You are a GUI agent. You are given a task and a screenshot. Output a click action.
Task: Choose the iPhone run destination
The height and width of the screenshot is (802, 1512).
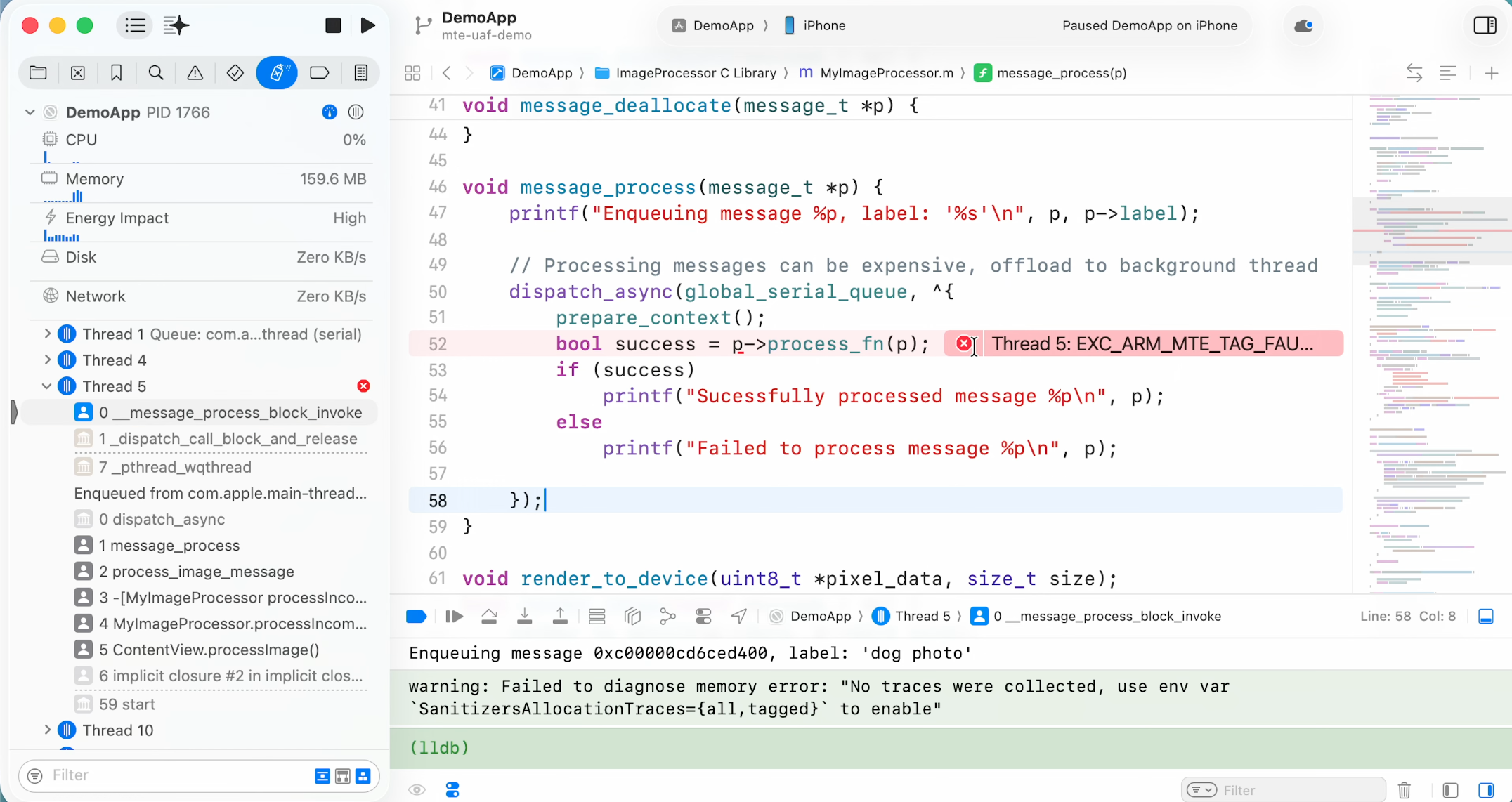point(814,26)
